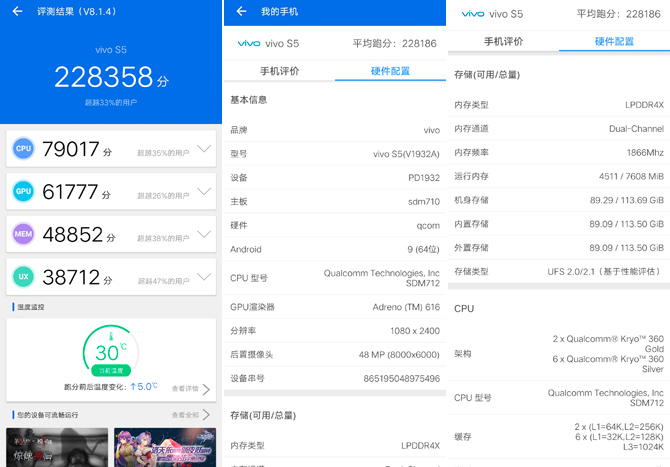Select the 主板 sdm710 row
Image resolution: width=670 pixels, height=467 pixels.
(x=335, y=202)
